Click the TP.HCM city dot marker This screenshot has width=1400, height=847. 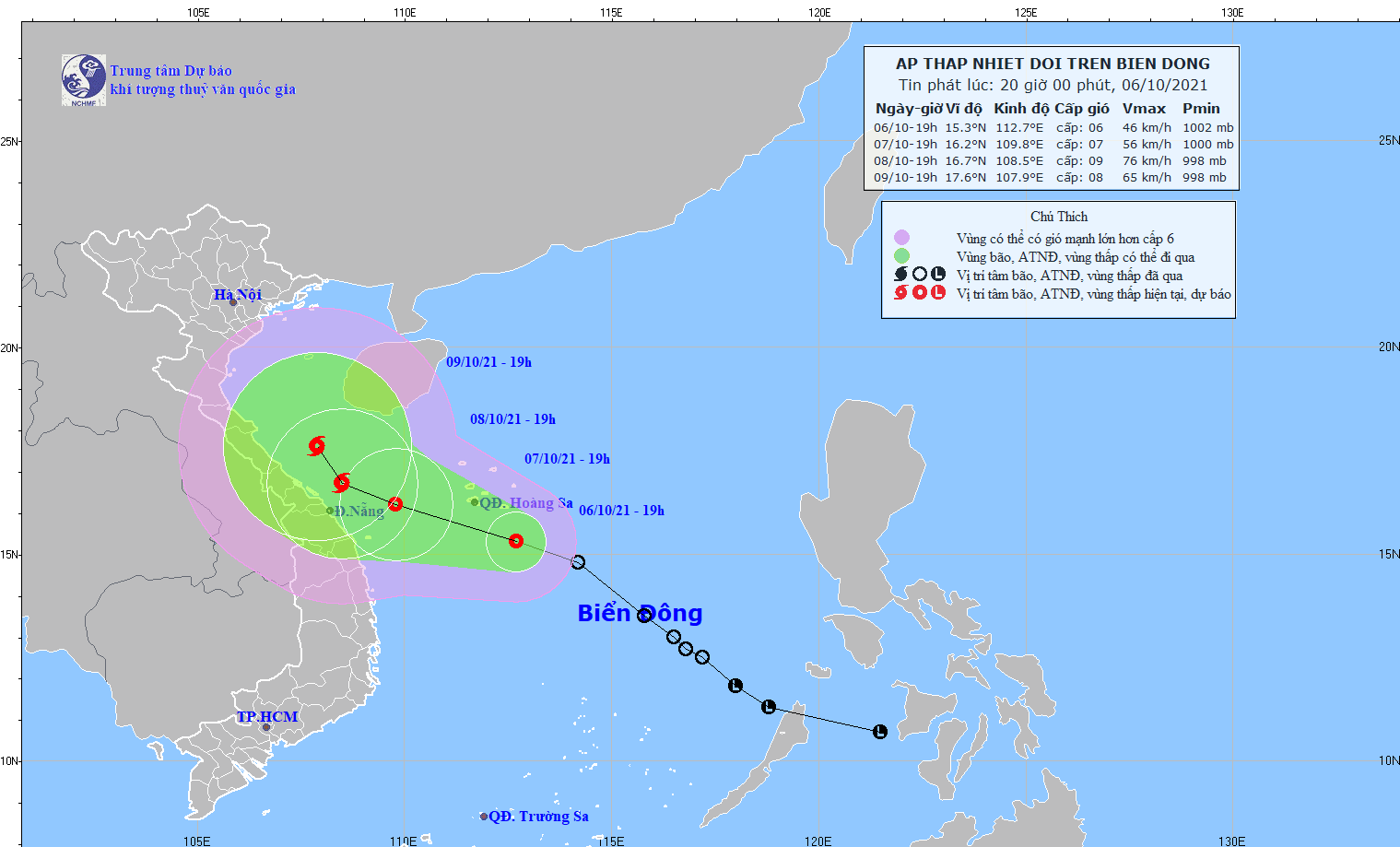coord(266,727)
